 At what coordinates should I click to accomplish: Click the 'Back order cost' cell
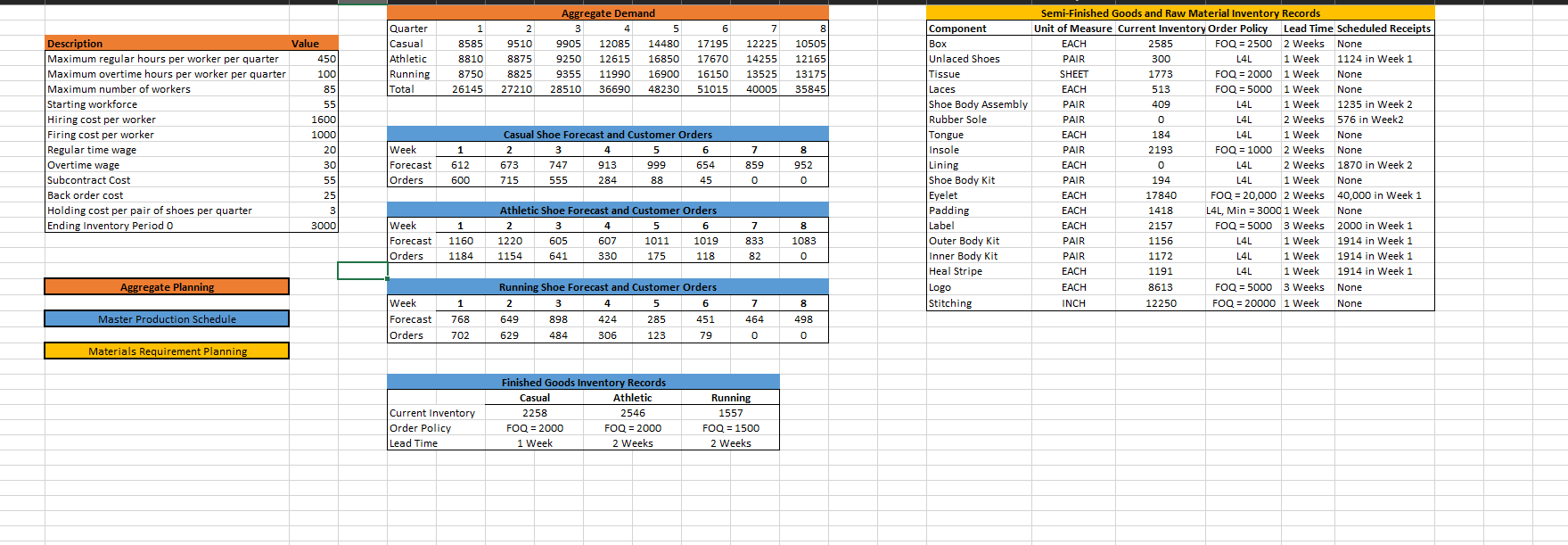[167, 195]
